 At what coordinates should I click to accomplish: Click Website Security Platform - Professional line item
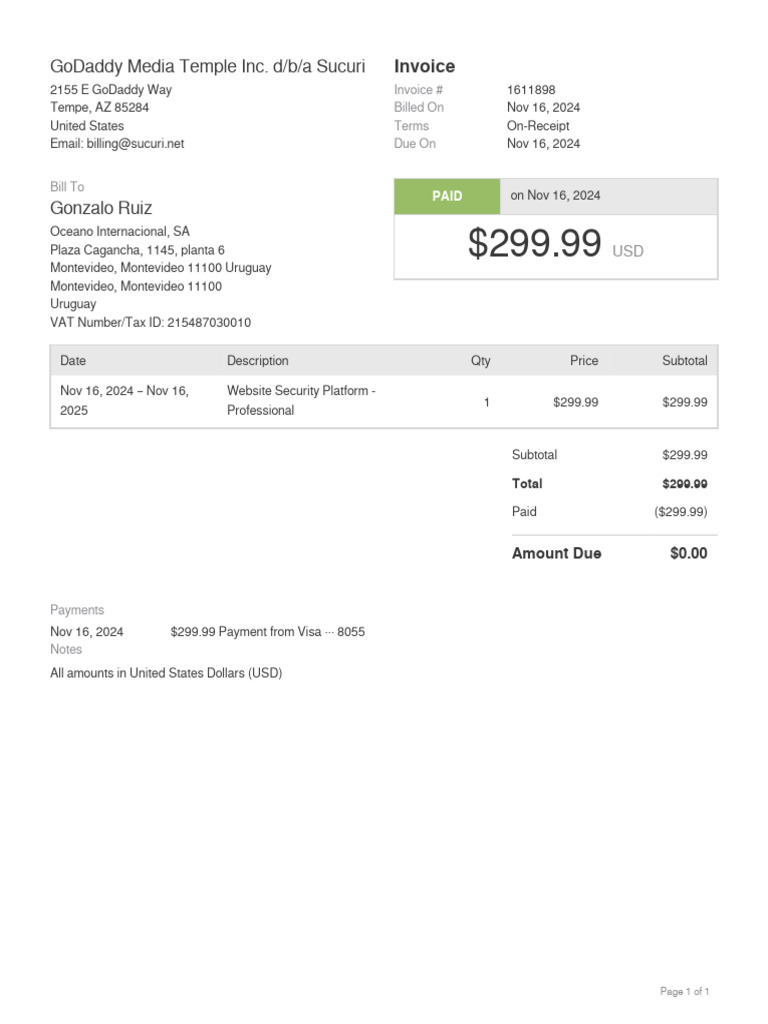pyautogui.click(x=301, y=400)
